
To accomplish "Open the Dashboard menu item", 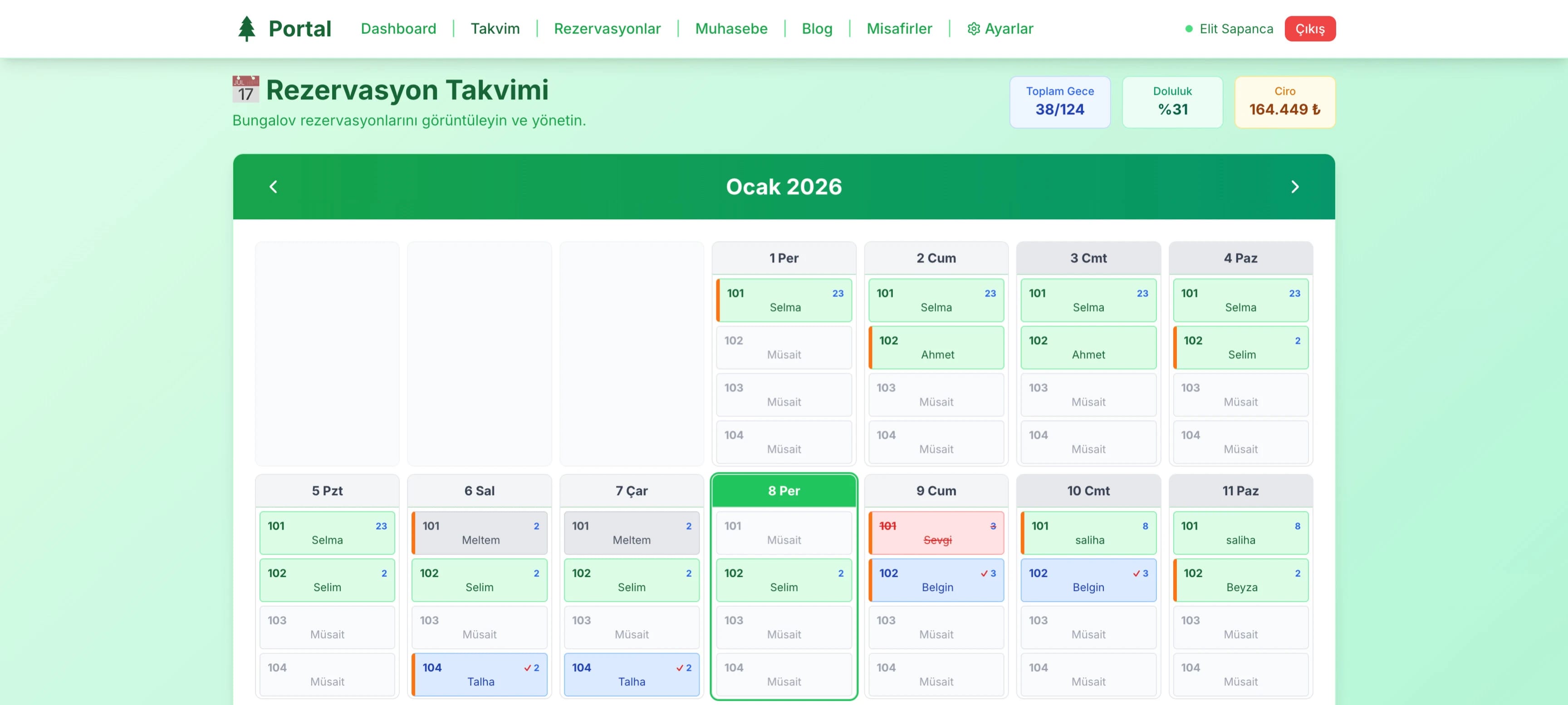I will [x=398, y=29].
